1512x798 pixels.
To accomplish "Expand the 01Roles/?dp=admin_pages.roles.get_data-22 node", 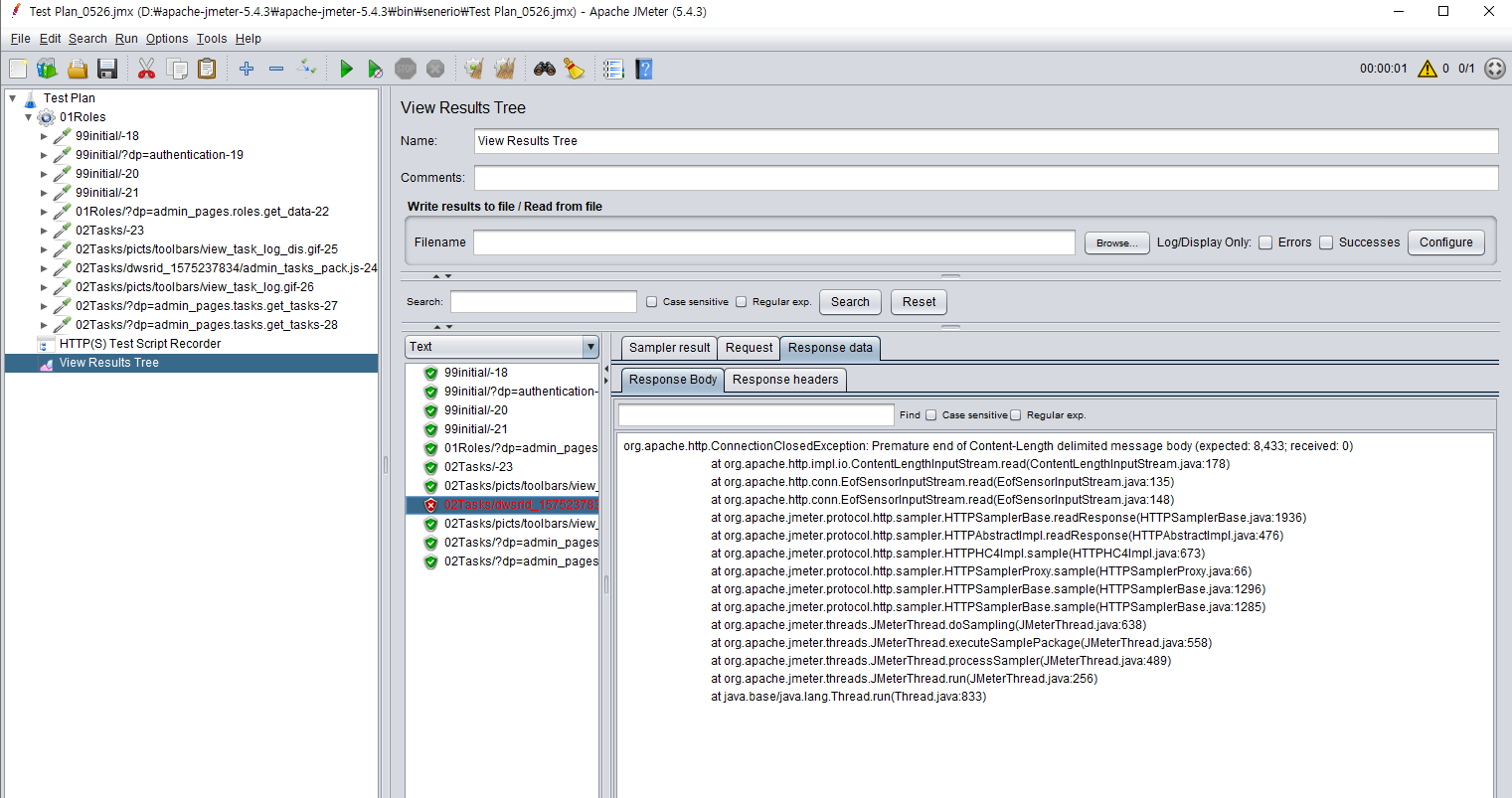I will [x=44, y=212].
